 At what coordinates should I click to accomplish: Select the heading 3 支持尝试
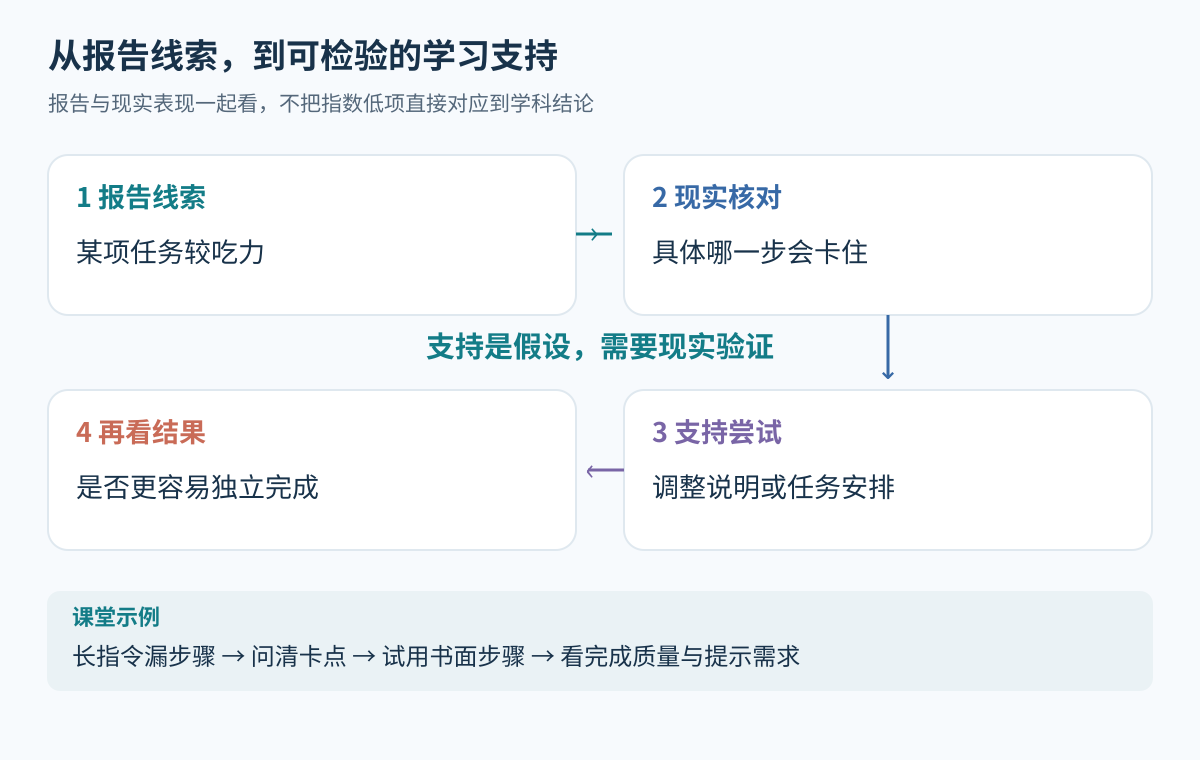pyautogui.click(x=717, y=433)
